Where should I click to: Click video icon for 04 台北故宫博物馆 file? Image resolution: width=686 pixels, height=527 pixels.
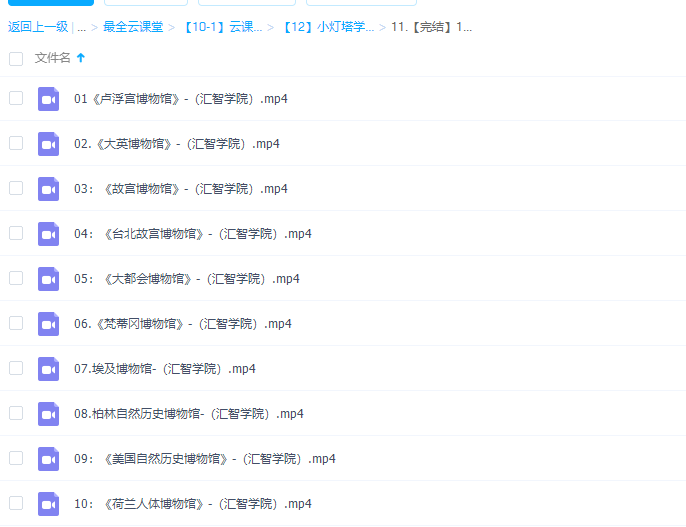(49, 234)
